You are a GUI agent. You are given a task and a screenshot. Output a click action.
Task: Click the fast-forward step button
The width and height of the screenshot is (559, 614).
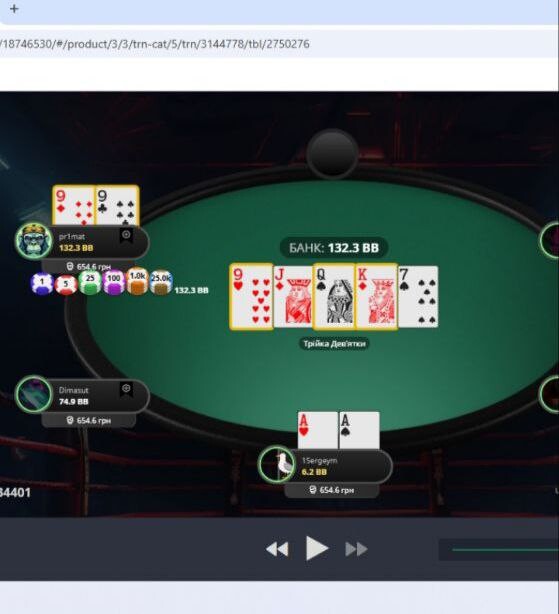click(356, 549)
